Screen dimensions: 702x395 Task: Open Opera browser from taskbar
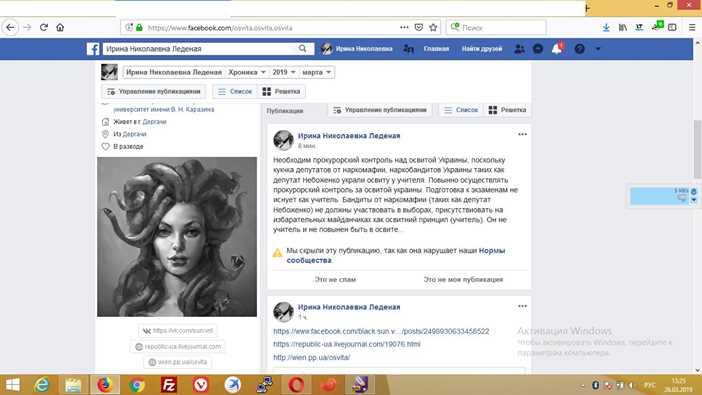[x=296, y=385]
